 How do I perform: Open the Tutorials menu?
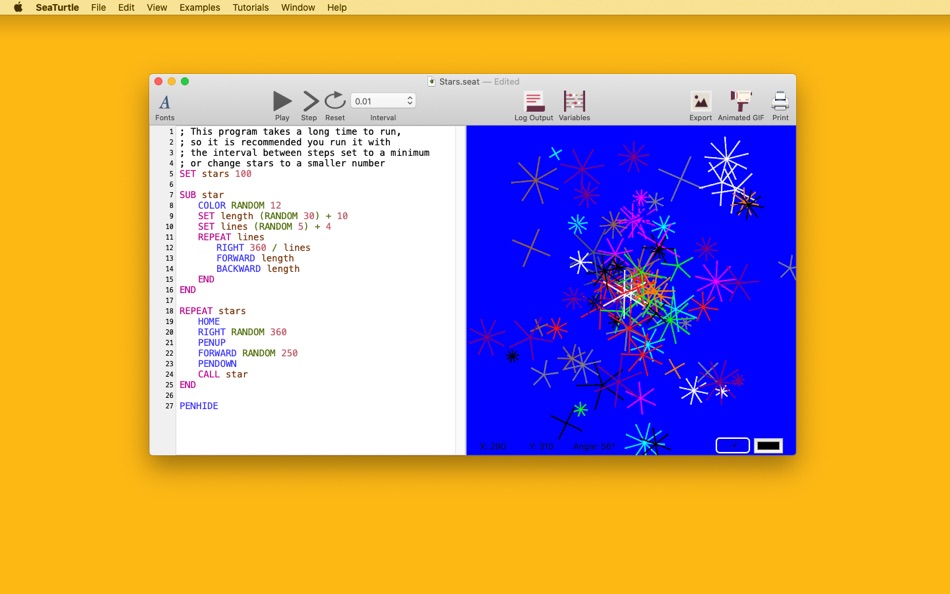(x=250, y=7)
